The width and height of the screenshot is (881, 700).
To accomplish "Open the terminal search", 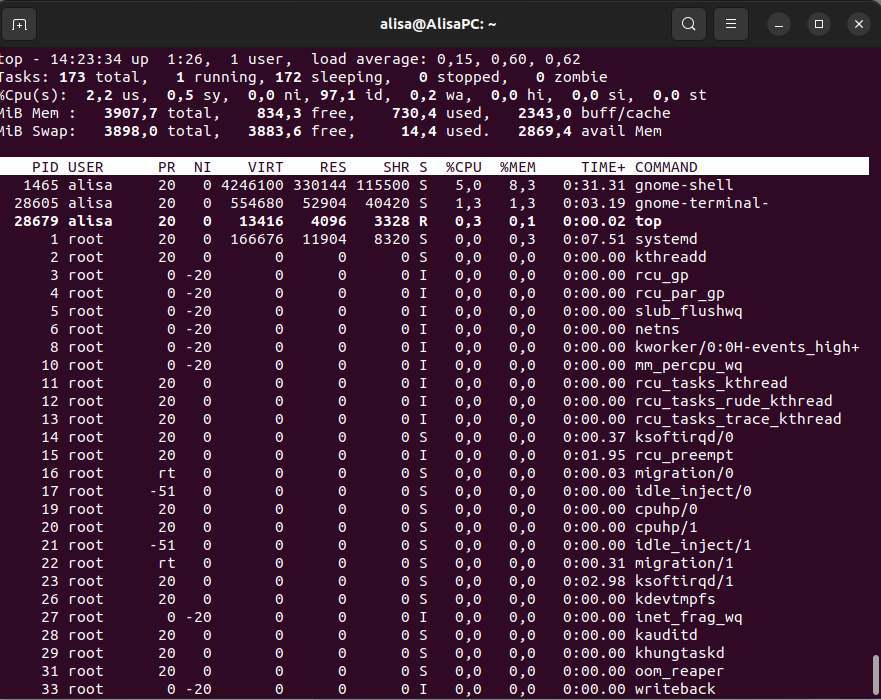I will click(688, 24).
